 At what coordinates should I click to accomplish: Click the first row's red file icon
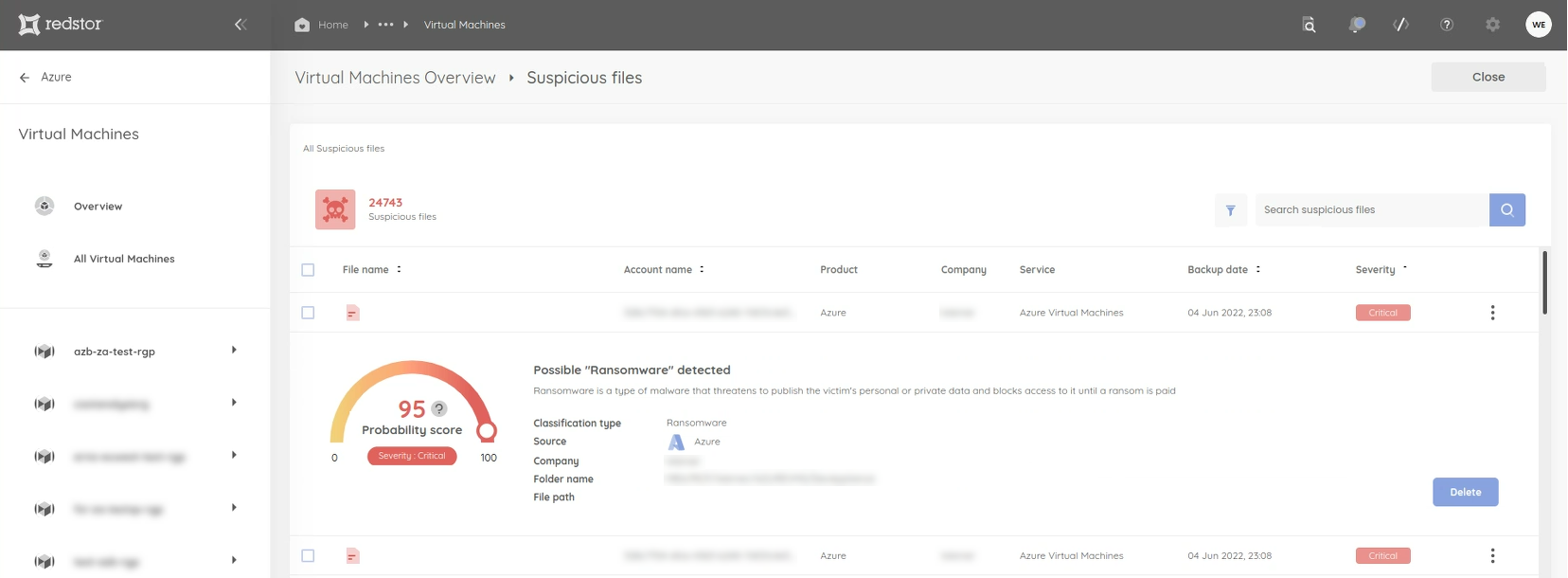pyautogui.click(x=352, y=313)
